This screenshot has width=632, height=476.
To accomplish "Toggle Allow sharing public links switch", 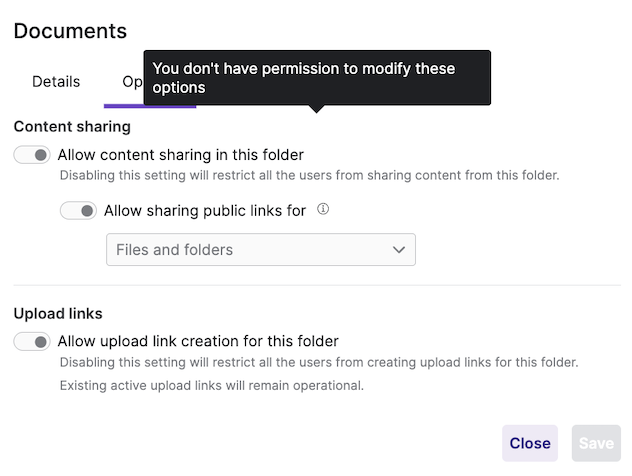I will [x=78, y=211].
